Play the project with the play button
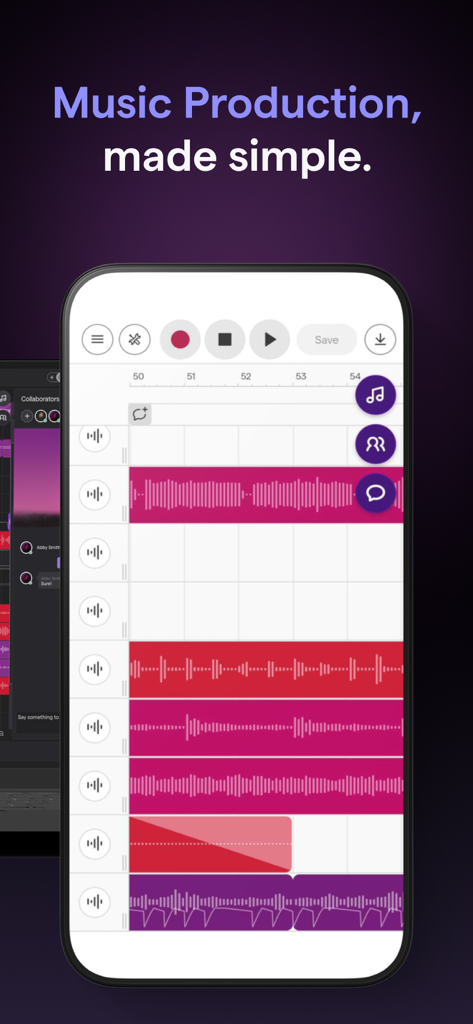The image size is (473, 1024). click(x=270, y=340)
